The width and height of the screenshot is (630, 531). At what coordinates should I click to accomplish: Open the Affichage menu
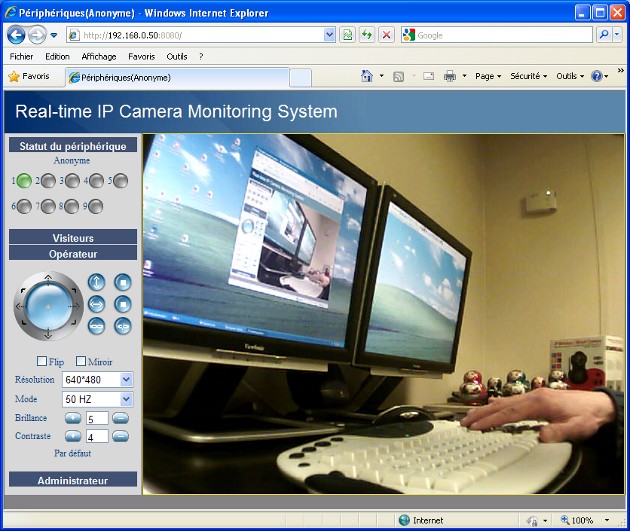(99, 57)
